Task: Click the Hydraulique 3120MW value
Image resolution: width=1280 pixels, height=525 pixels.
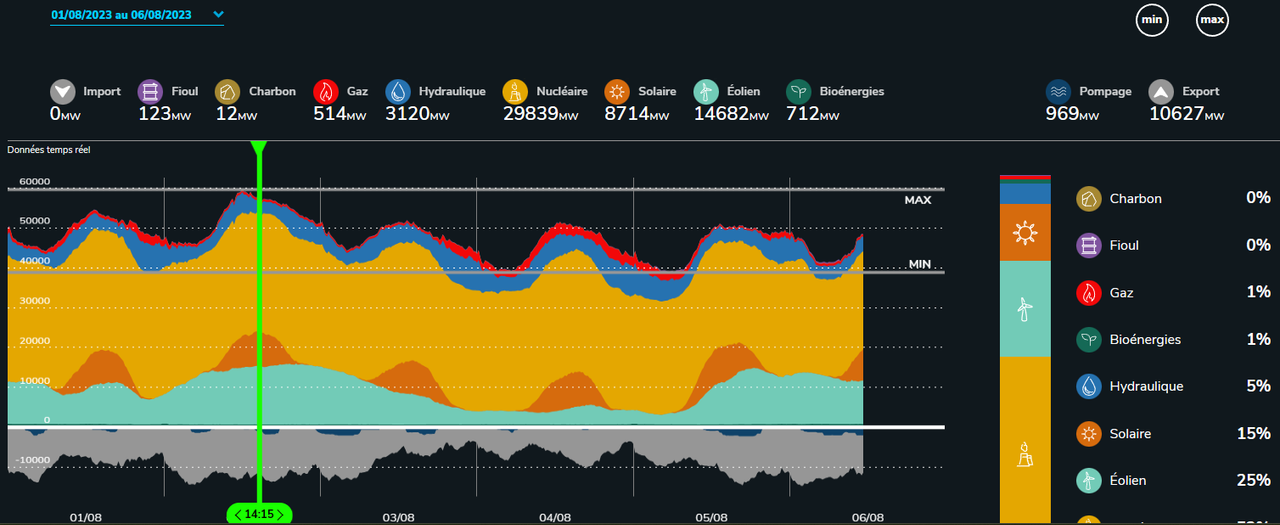Action: pos(418,114)
